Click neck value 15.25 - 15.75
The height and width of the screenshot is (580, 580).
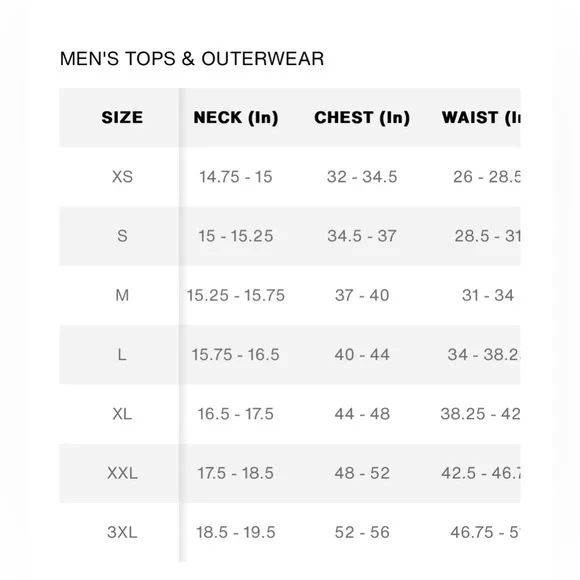point(236,295)
